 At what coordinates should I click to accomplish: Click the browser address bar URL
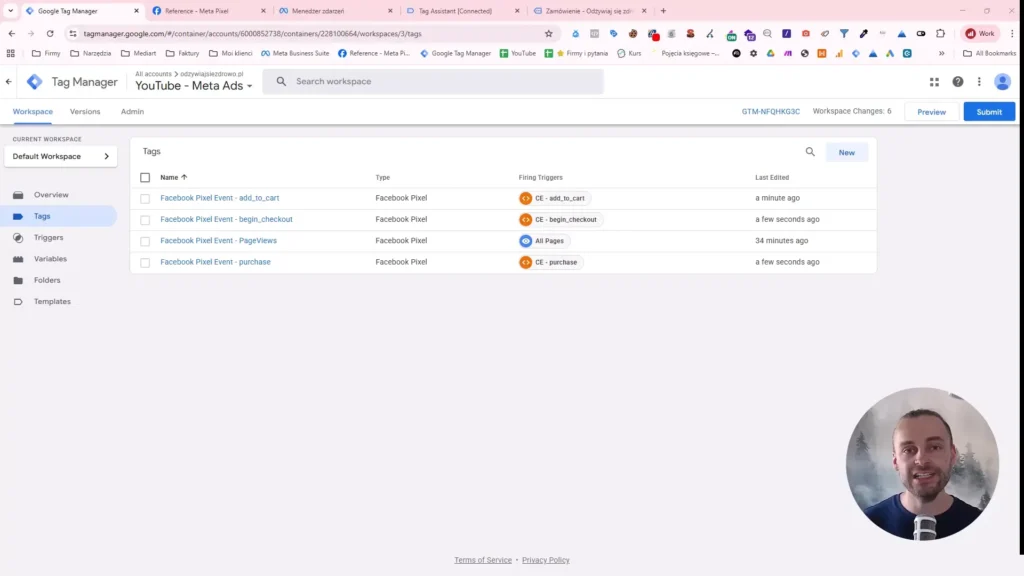[252, 33]
